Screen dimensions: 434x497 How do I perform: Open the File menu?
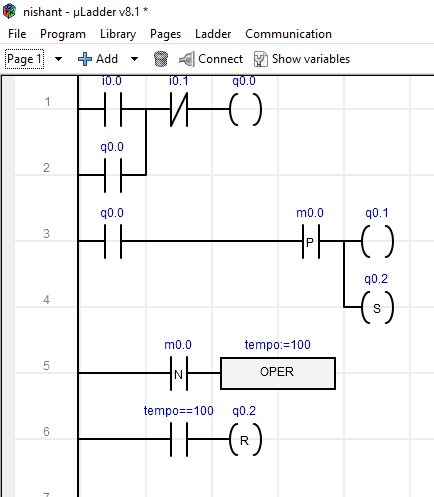tap(17, 34)
